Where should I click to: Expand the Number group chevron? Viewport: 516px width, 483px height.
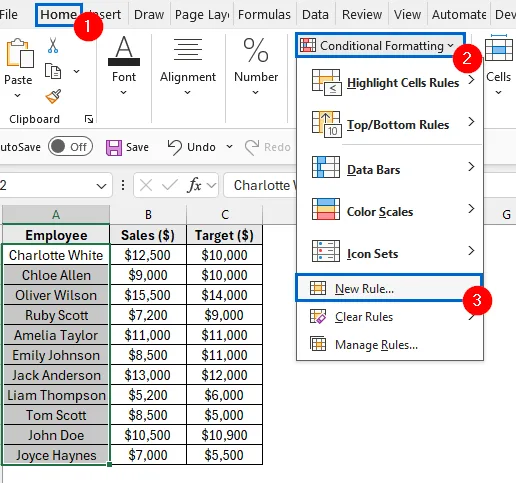255,92
